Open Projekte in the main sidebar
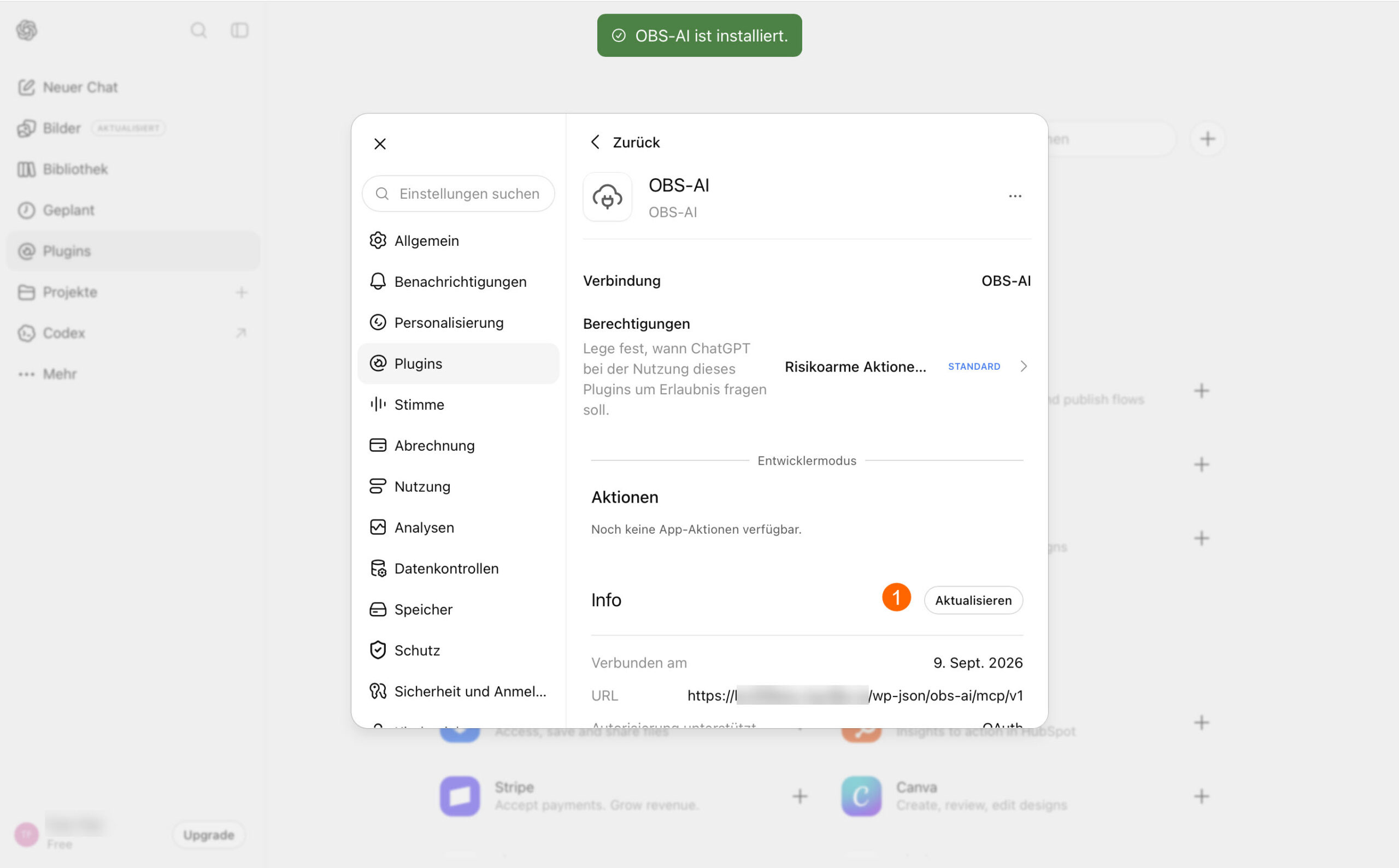Screen dimensions: 1399x868 click(132, 292)
